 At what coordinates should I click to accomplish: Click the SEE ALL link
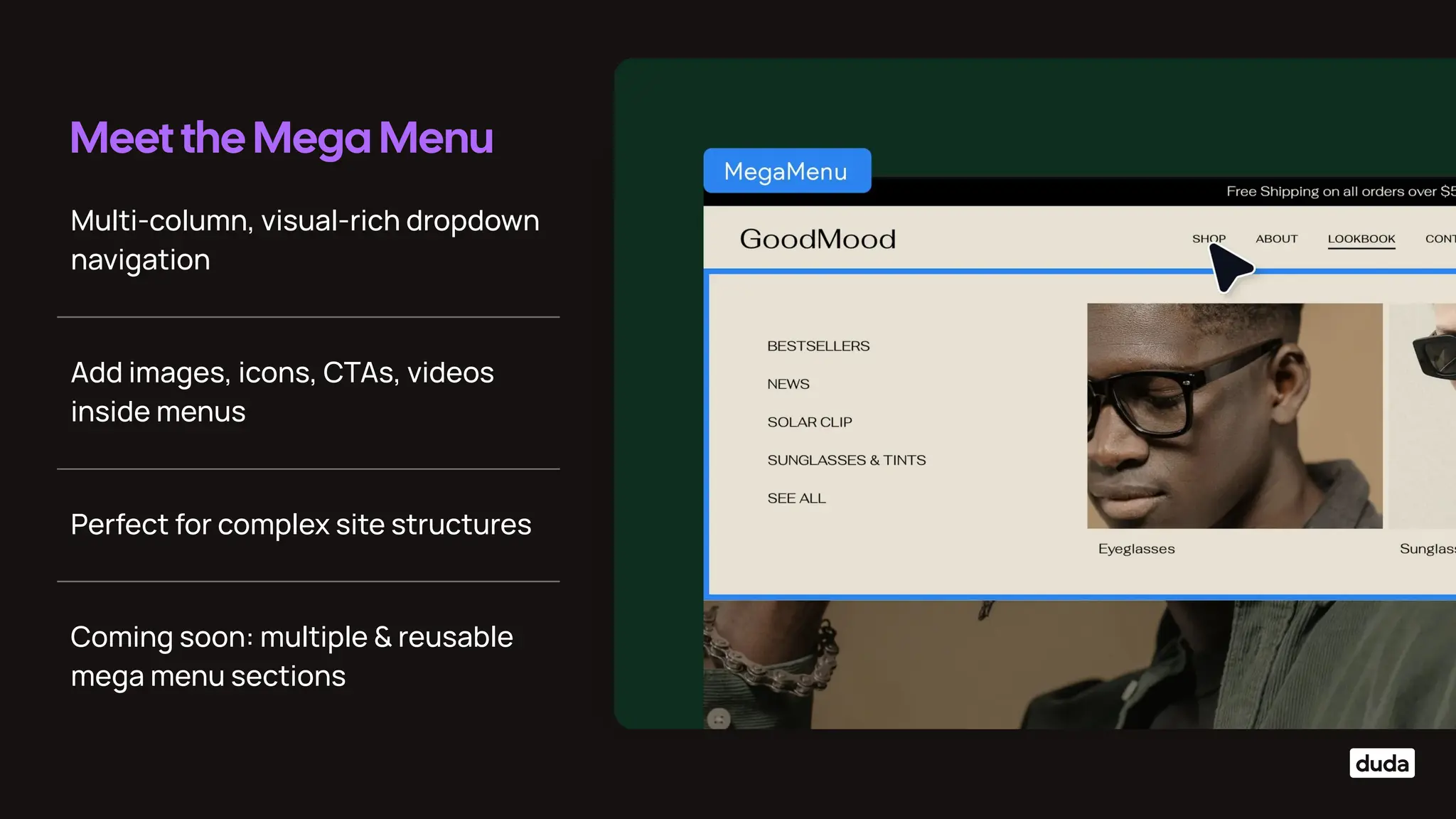point(796,498)
